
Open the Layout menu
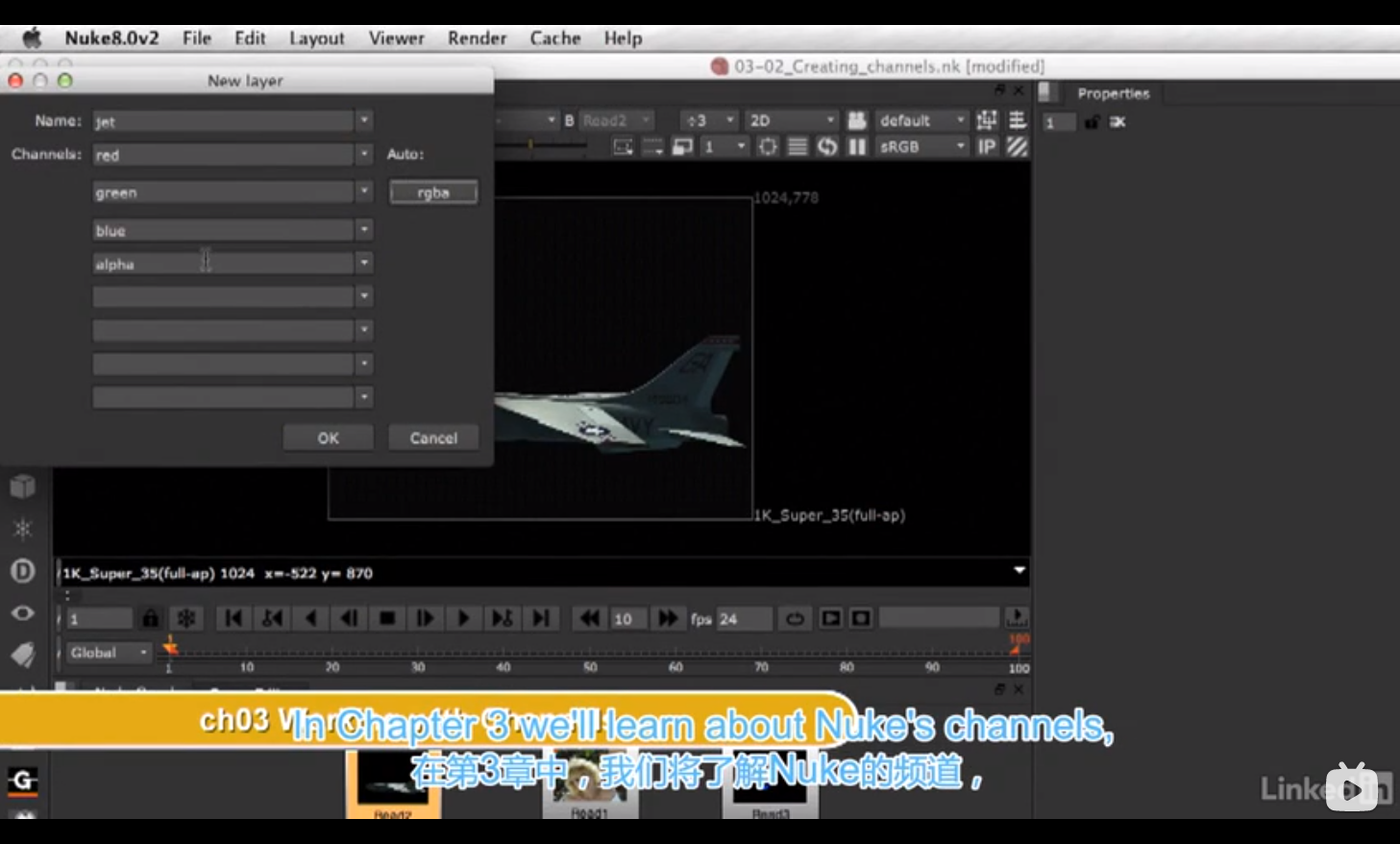coord(317,38)
